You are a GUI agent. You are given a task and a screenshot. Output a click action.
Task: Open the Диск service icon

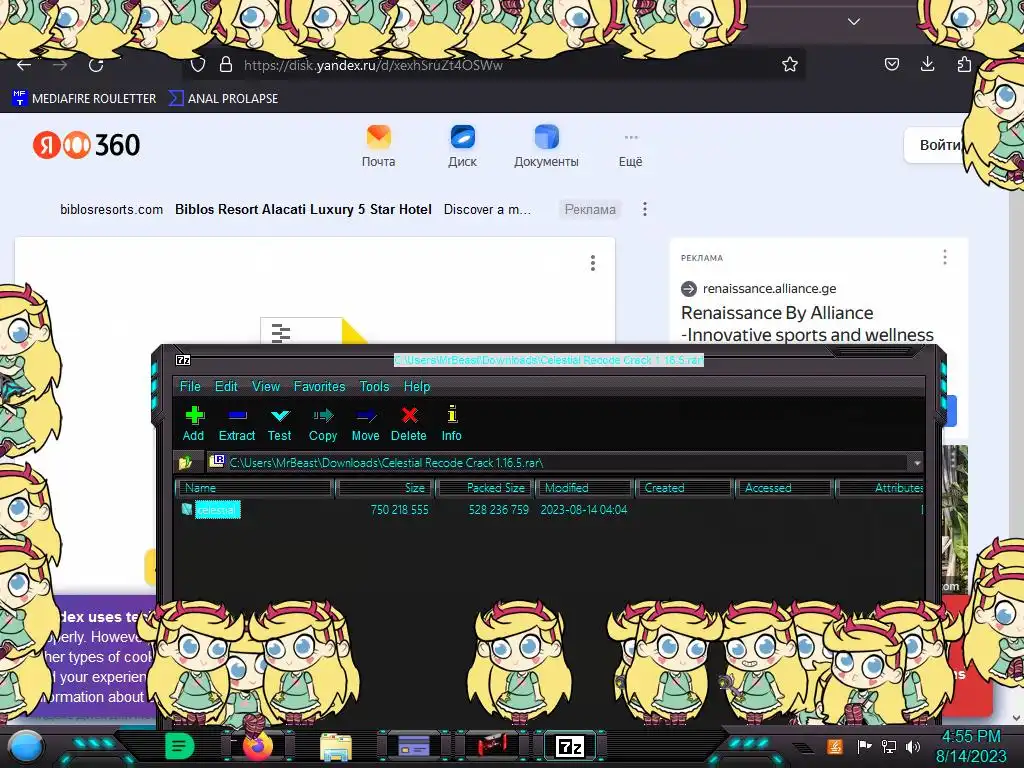(462, 146)
